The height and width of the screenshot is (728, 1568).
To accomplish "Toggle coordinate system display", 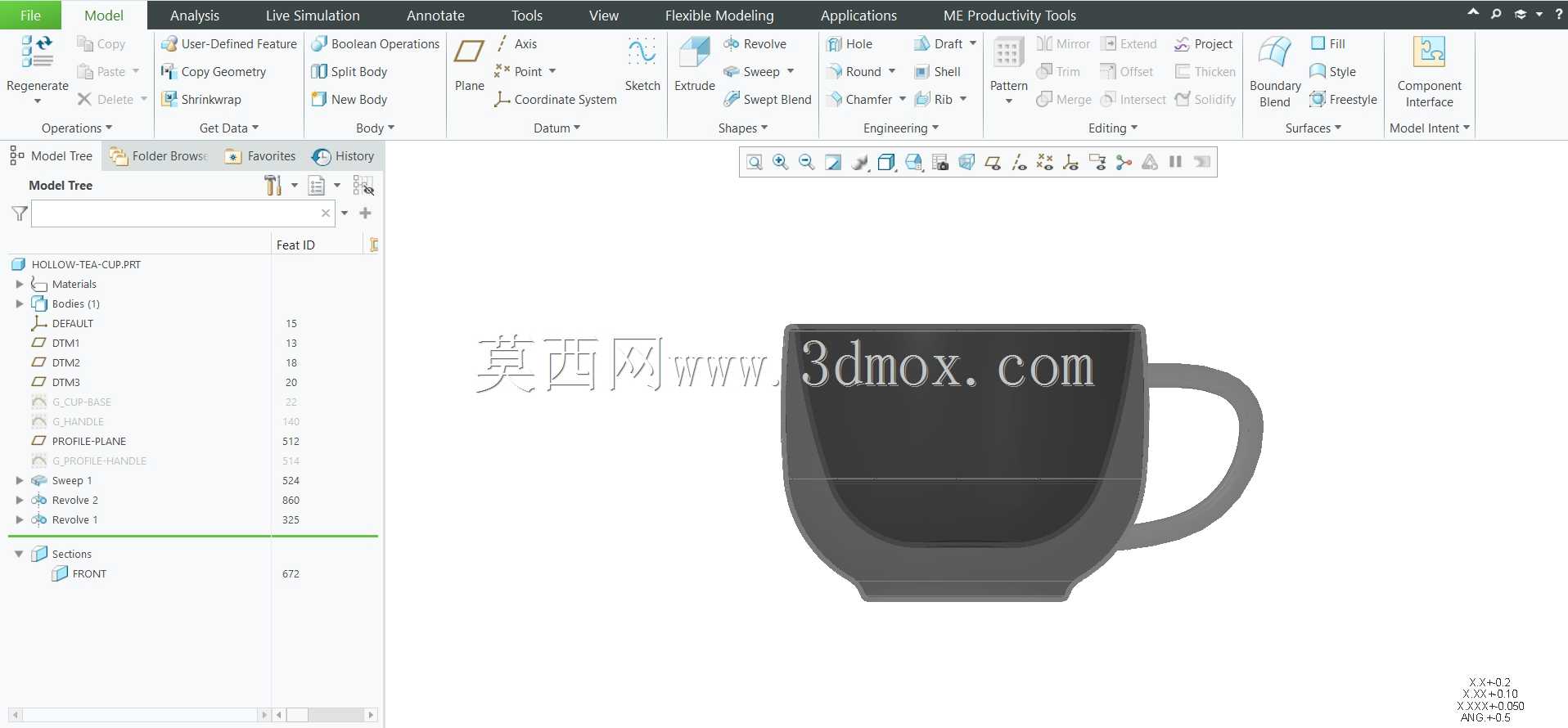I will tap(1071, 162).
